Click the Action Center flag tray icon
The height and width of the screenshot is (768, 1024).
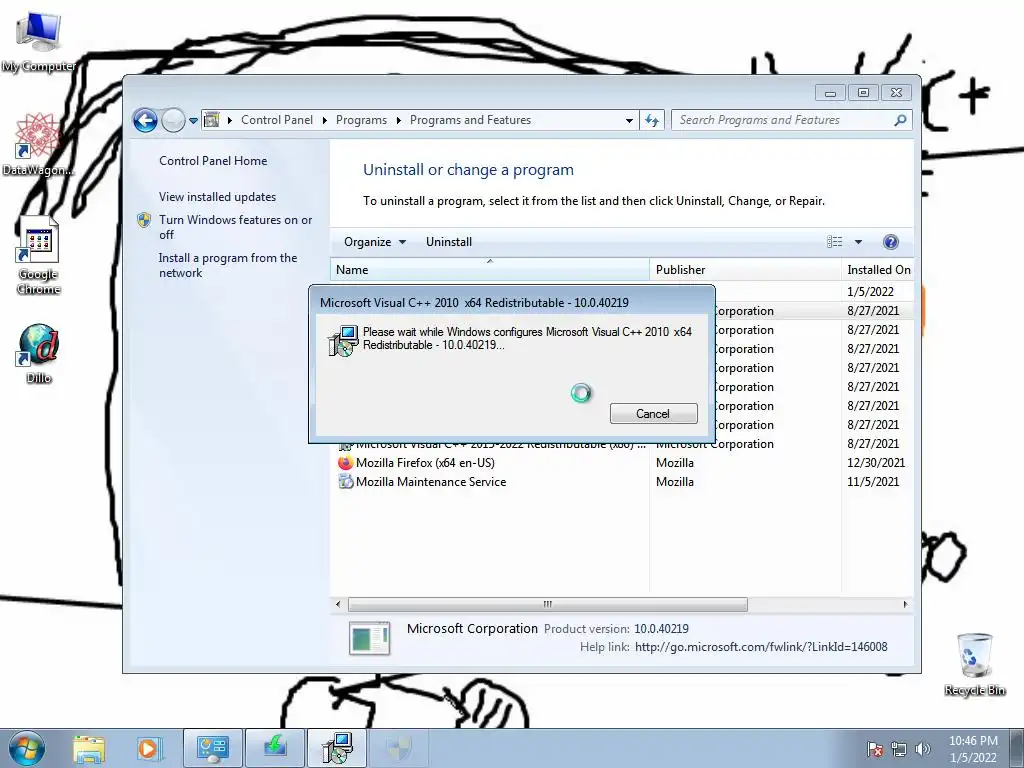tap(875, 749)
